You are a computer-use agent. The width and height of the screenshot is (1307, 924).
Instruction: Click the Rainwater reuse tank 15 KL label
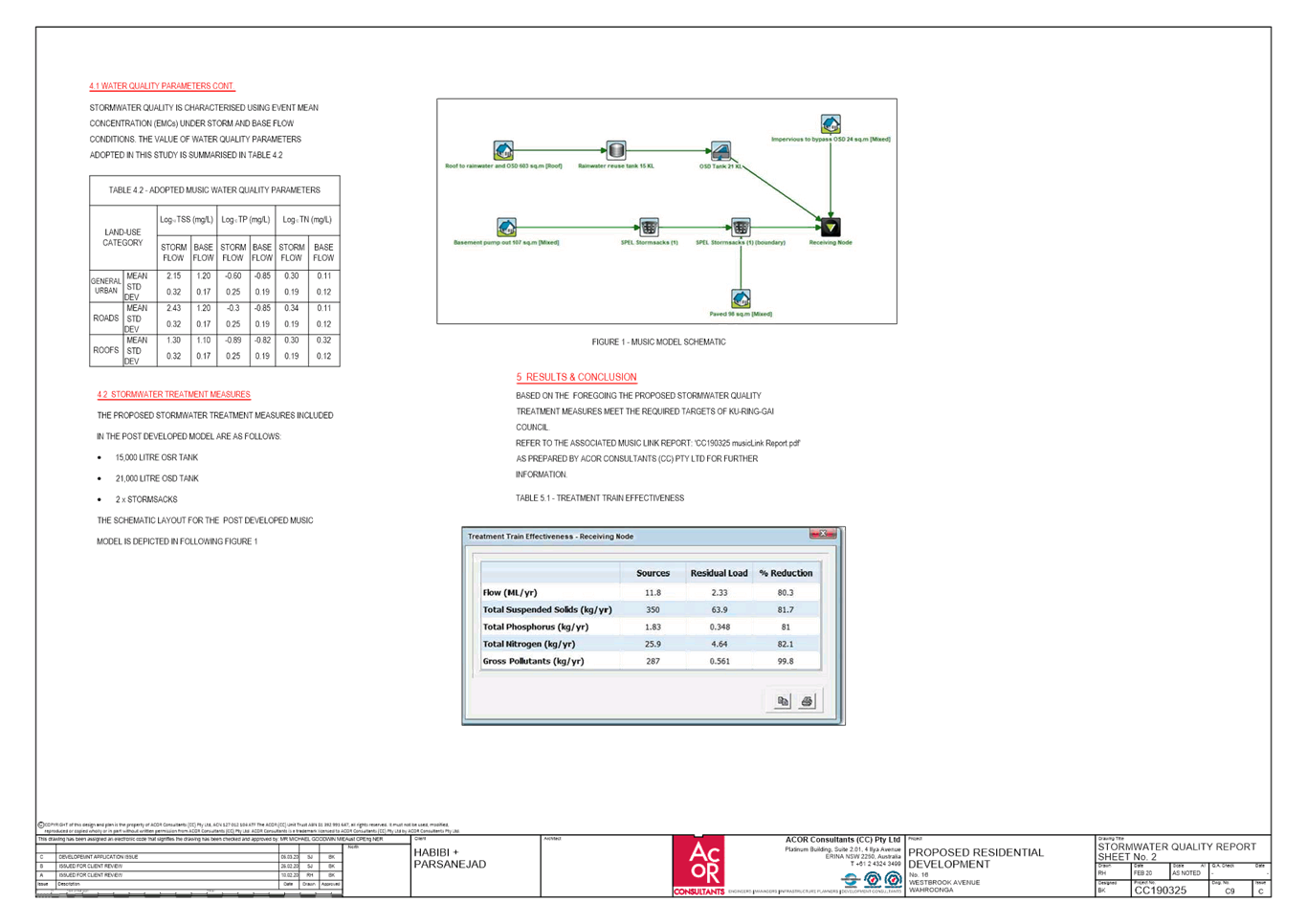(x=616, y=165)
